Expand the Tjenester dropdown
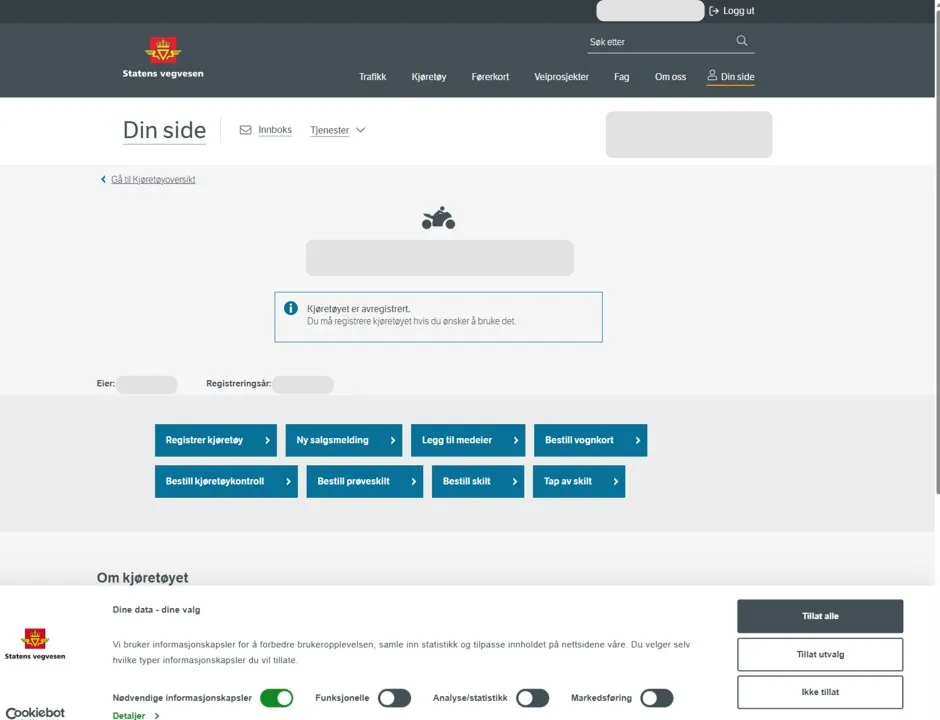This screenshot has height=720, width=940. [338, 130]
